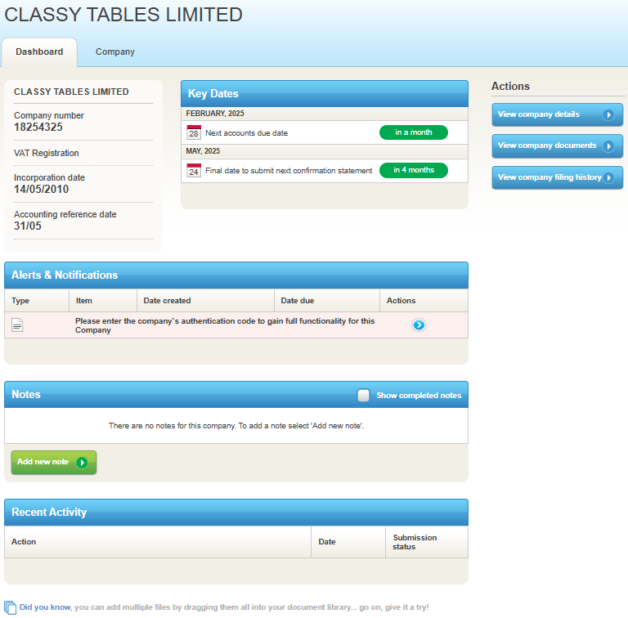Open View company details
The height and width of the screenshot is (618, 628).
(548, 115)
